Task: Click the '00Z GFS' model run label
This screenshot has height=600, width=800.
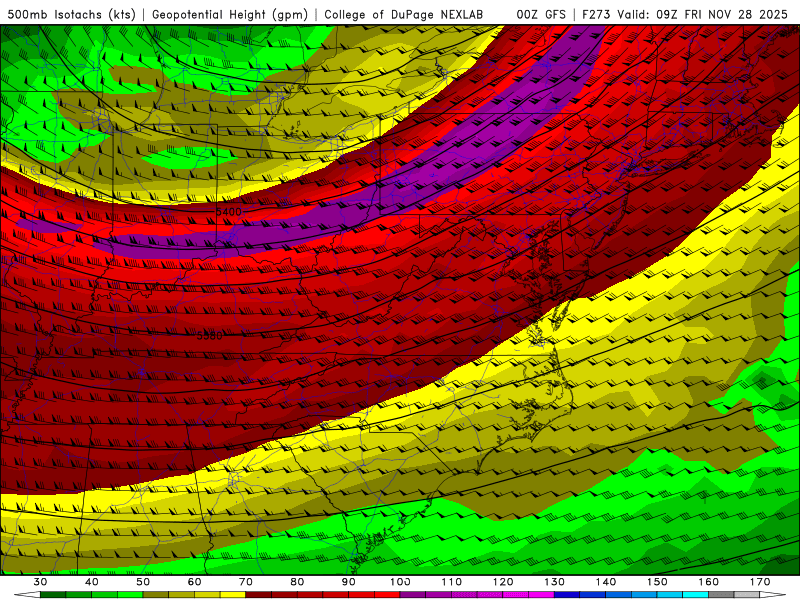Action: click(541, 14)
